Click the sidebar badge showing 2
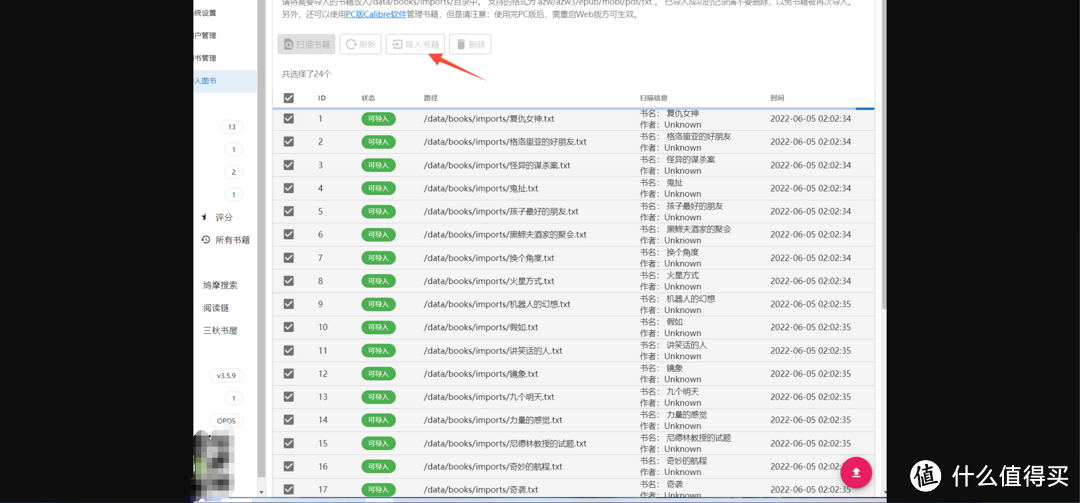Image resolution: width=1080 pixels, height=503 pixels. tap(233, 172)
